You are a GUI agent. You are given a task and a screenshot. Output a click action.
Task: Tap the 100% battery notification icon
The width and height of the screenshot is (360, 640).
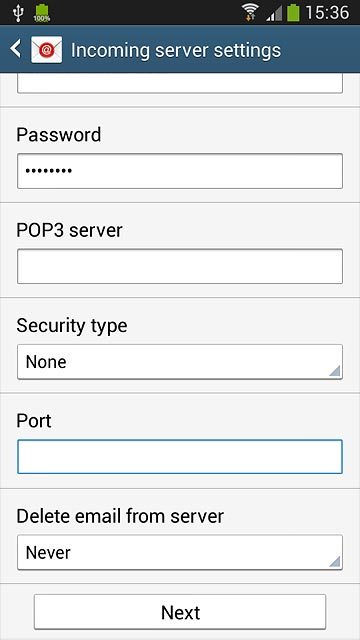click(42, 13)
